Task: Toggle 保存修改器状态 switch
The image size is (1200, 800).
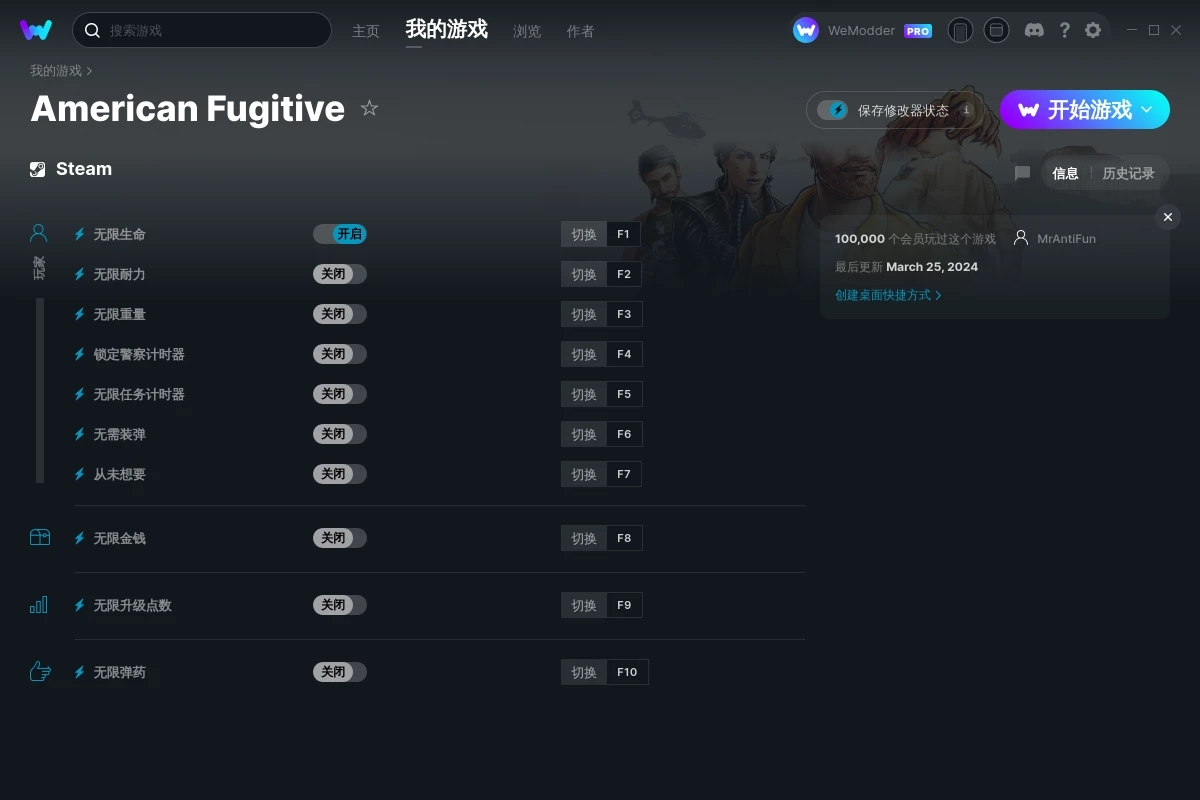Action: pyautogui.click(x=832, y=110)
